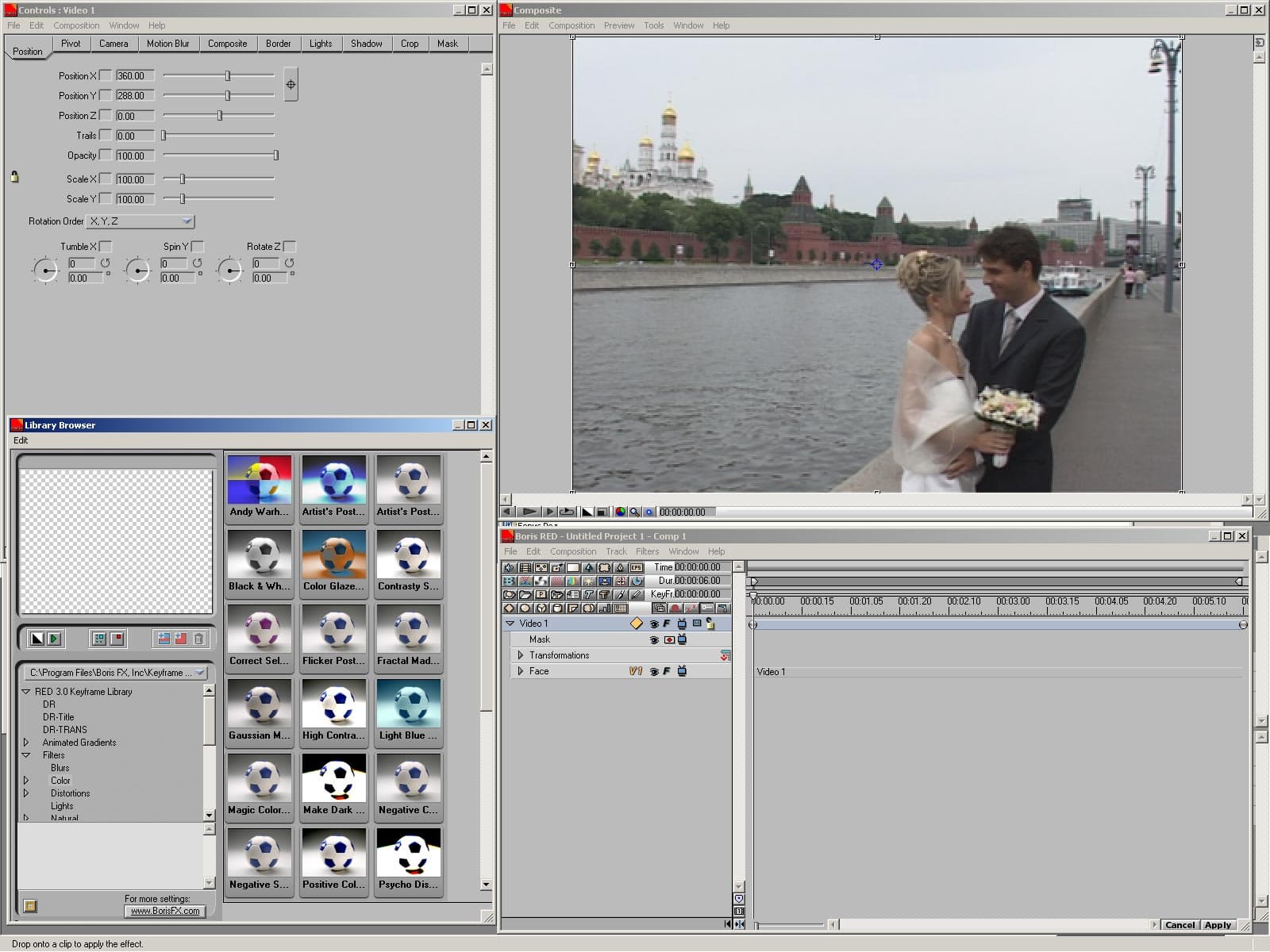The height and width of the screenshot is (952, 1270).
Task: Click the Apply button
Action: [x=1217, y=925]
